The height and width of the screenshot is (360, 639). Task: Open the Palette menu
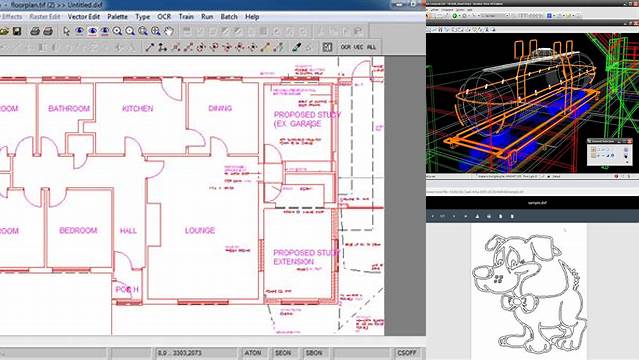(117, 17)
